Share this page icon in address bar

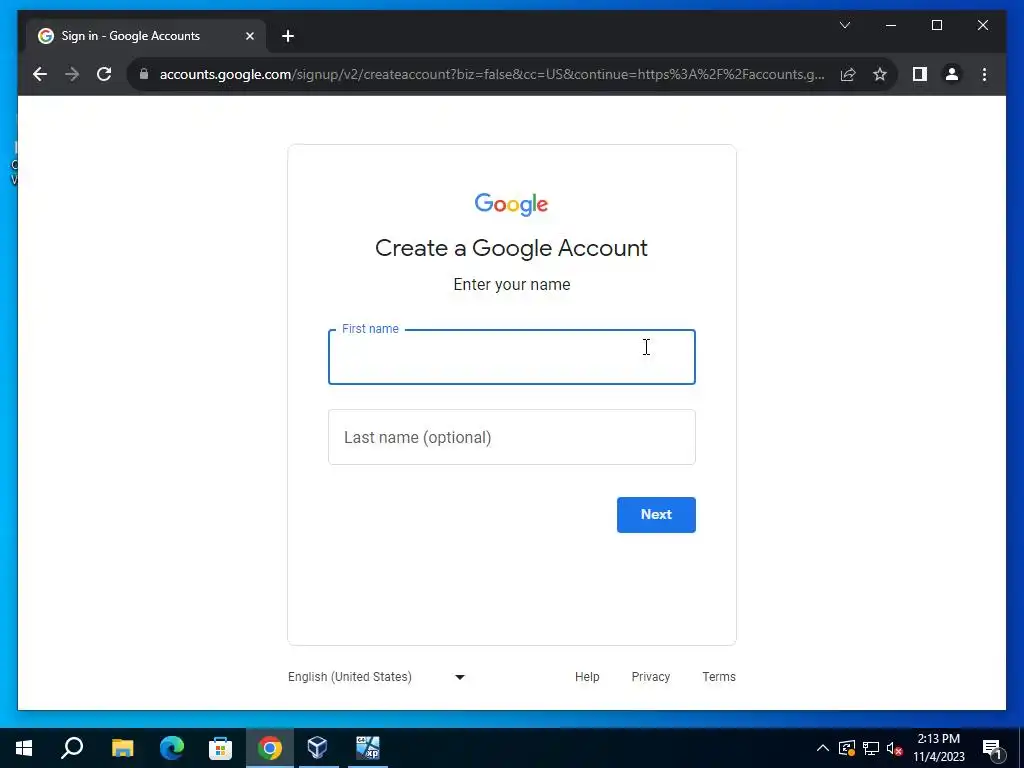(848, 74)
